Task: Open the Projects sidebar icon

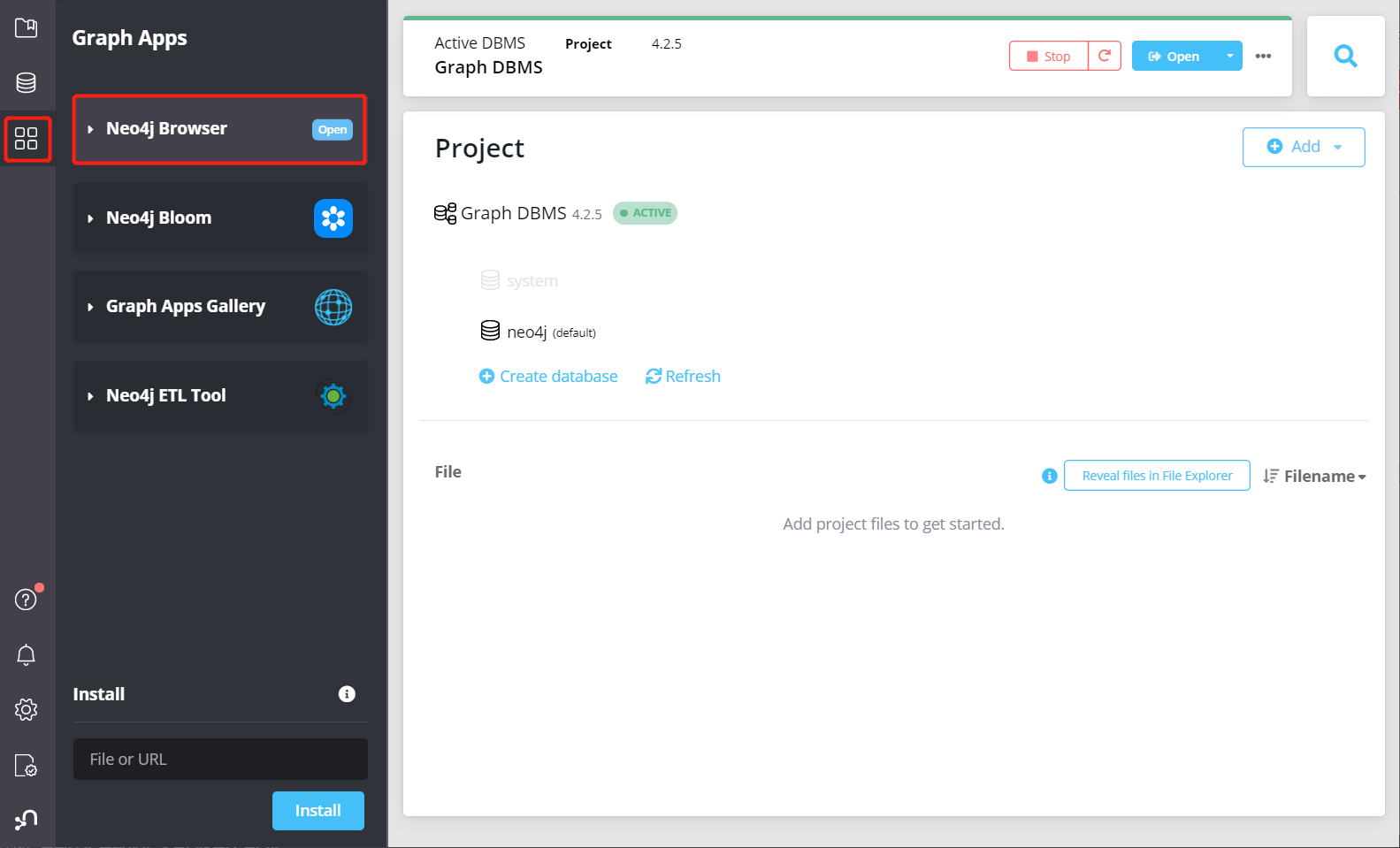Action: (x=27, y=27)
